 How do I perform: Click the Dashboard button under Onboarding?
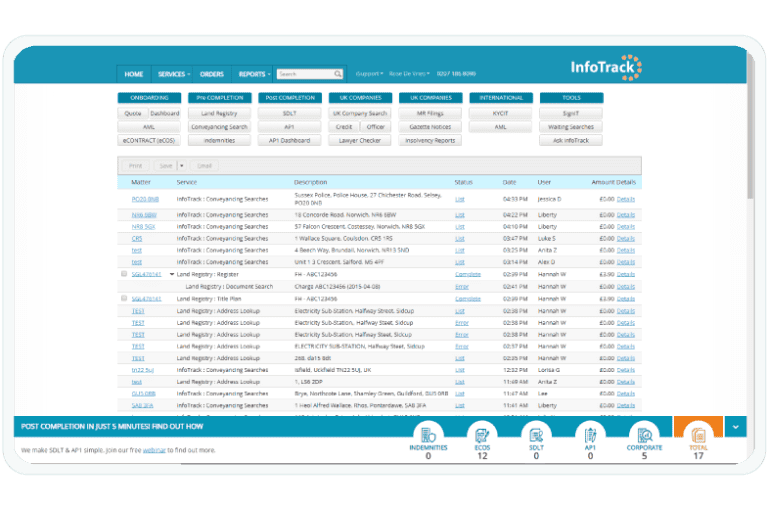point(165,113)
